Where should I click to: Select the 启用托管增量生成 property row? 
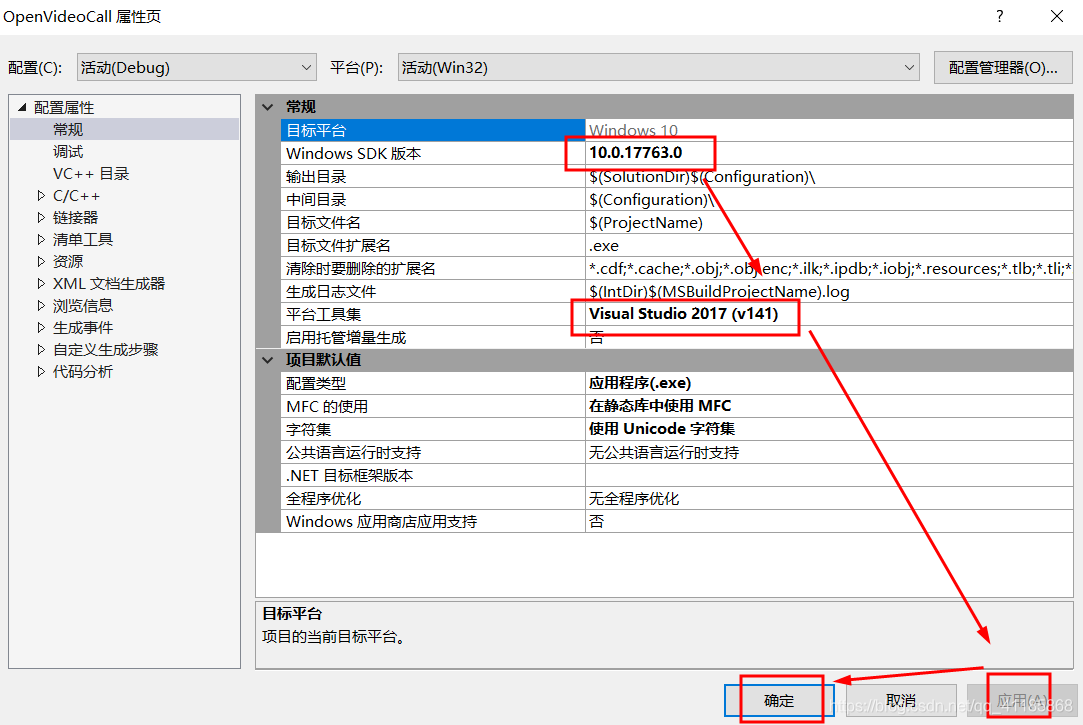pos(677,337)
